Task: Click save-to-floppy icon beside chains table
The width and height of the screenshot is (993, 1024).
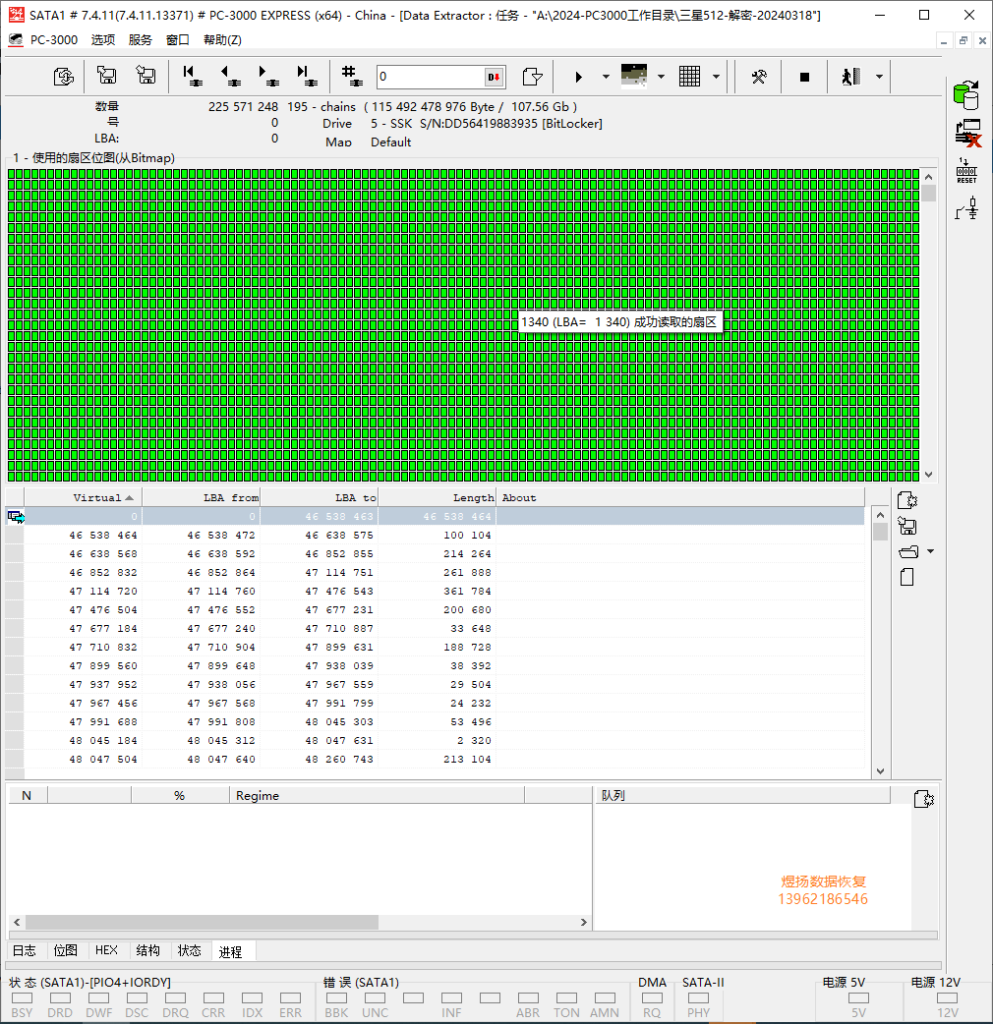Action: [907, 526]
